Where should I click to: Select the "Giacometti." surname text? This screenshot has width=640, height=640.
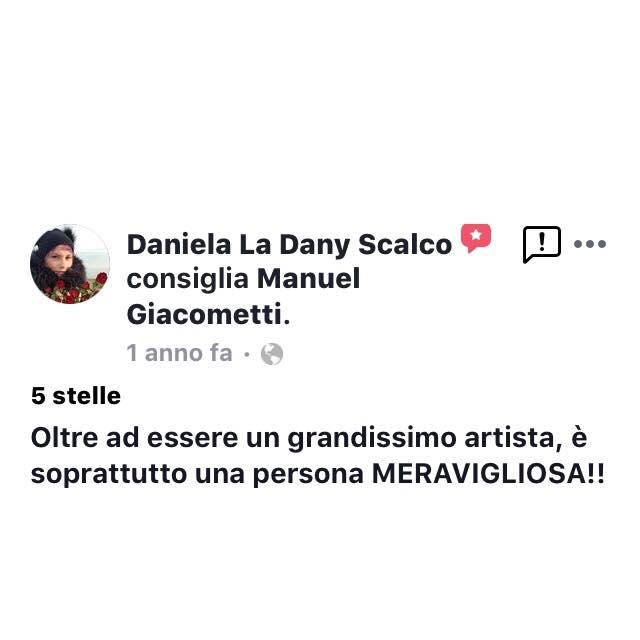[x=209, y=314]
